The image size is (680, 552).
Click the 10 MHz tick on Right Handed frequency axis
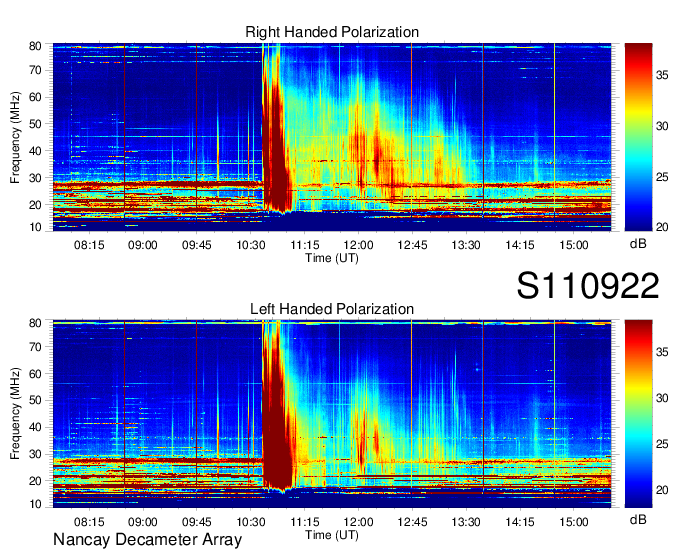click(x=35, y=227)
